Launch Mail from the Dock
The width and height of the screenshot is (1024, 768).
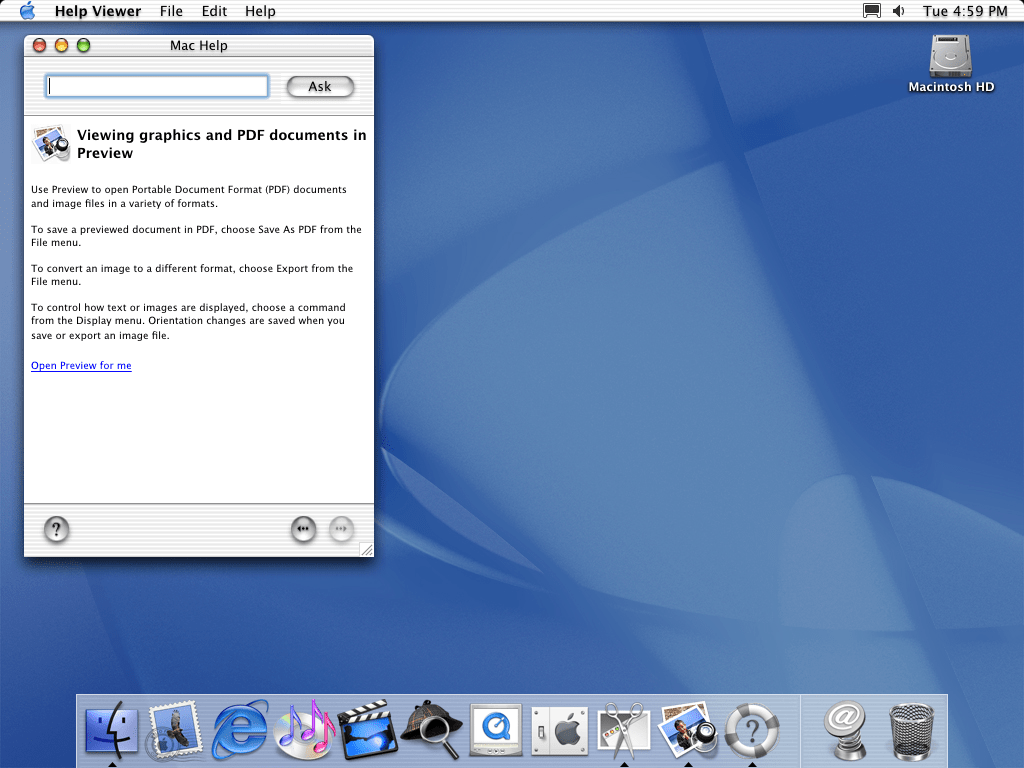pos(175,729)
